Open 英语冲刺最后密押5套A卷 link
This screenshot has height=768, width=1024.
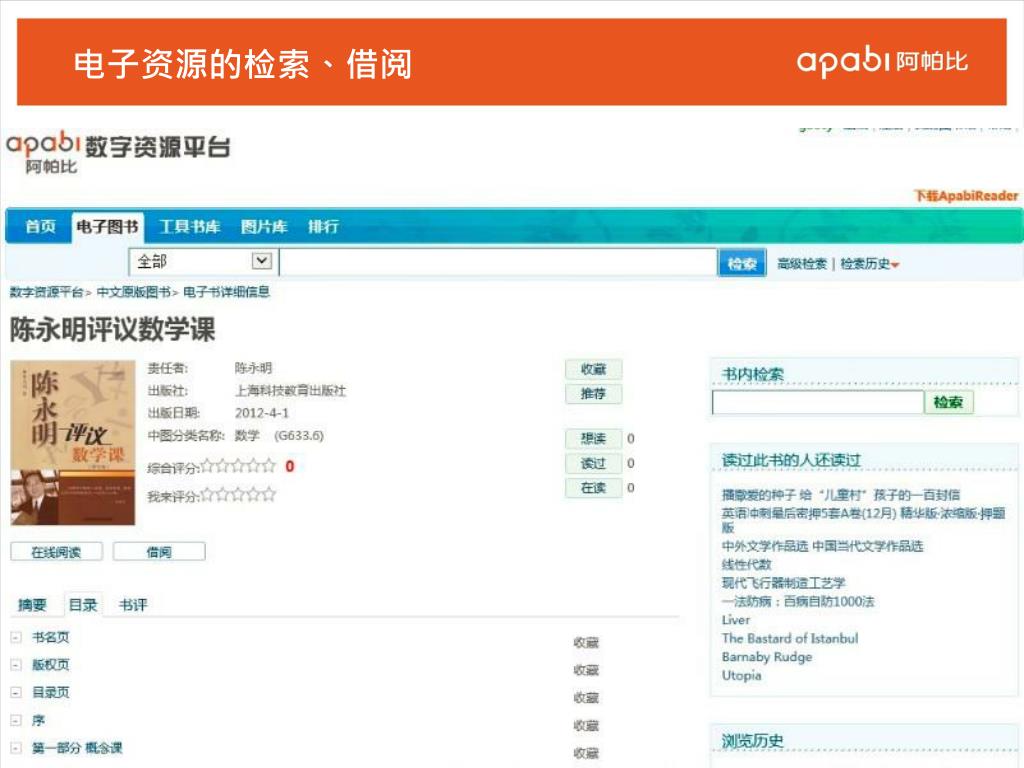point(863,520)
